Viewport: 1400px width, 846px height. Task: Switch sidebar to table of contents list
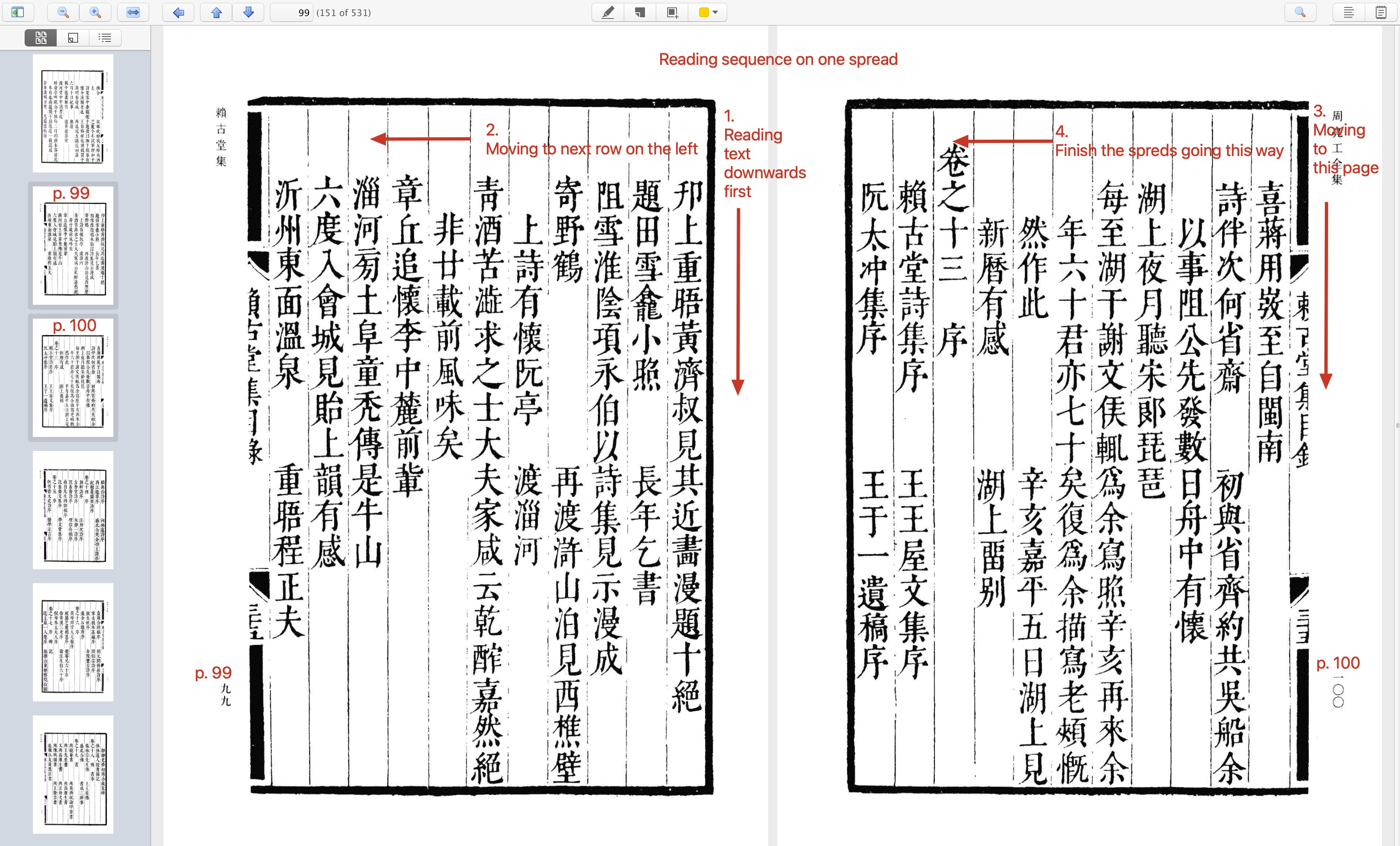pyautogui.click(x=104, y=37)
